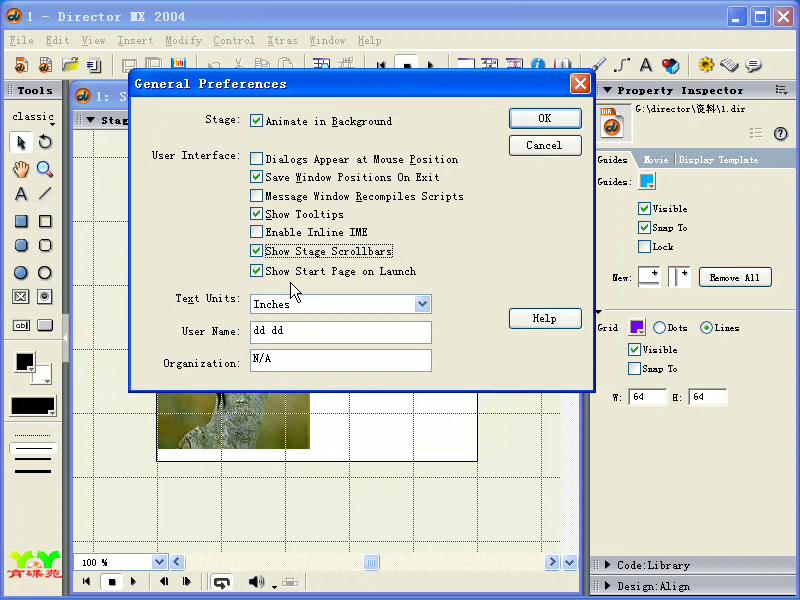Select the Hand tool
The height and width of the screenshot is (600, 800).
21,169
